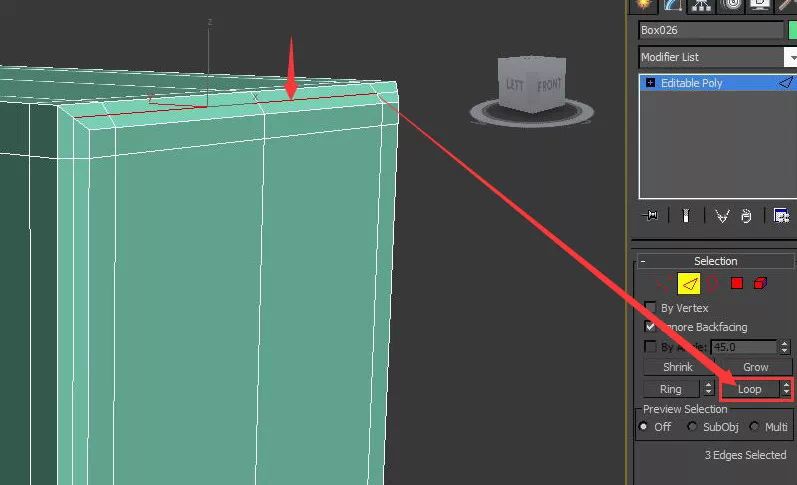
Task: Open the Hierarchy command panel tab
Action: click(x=701, y=5)
